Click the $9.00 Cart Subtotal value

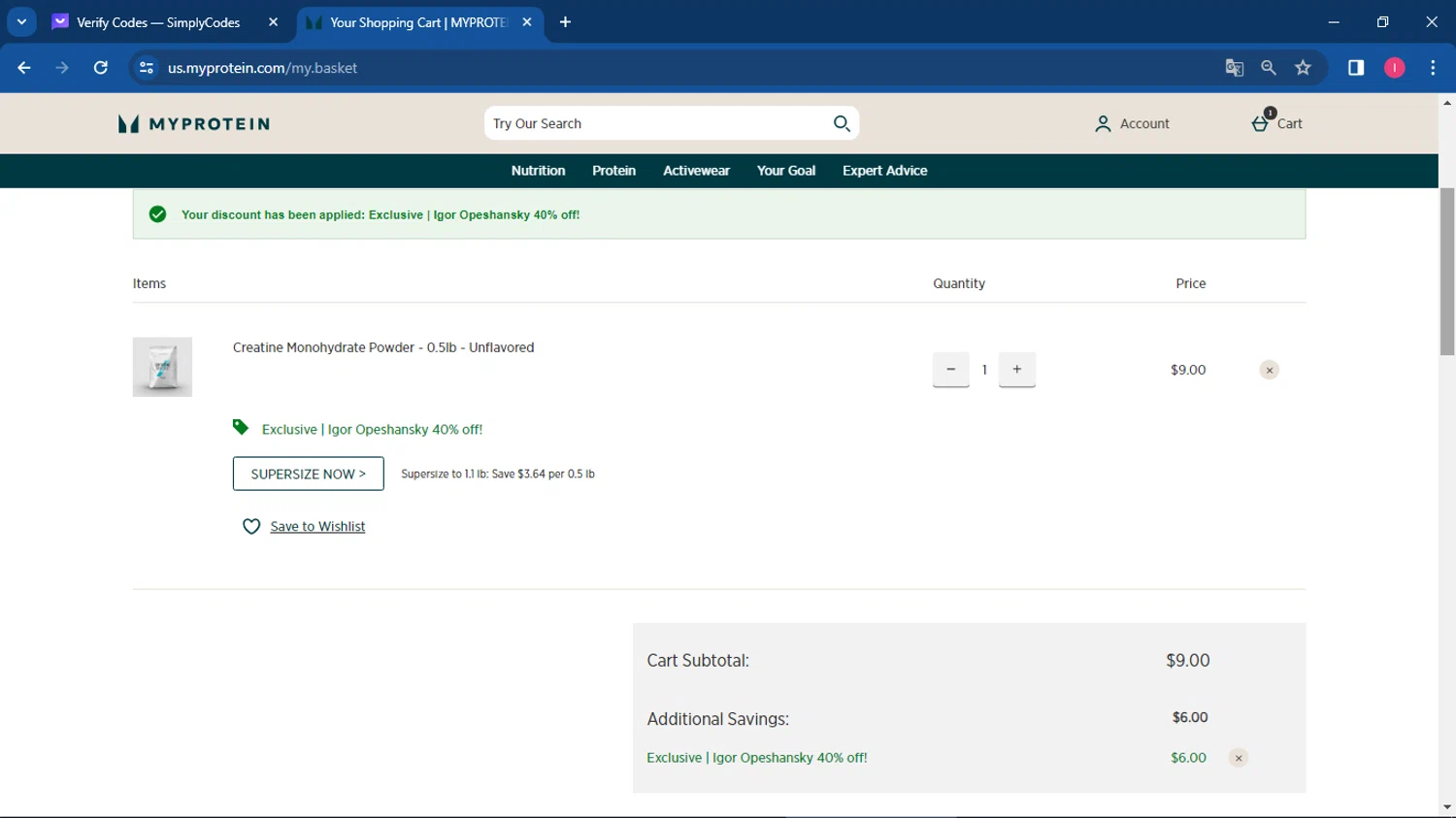click(1188, 661)
